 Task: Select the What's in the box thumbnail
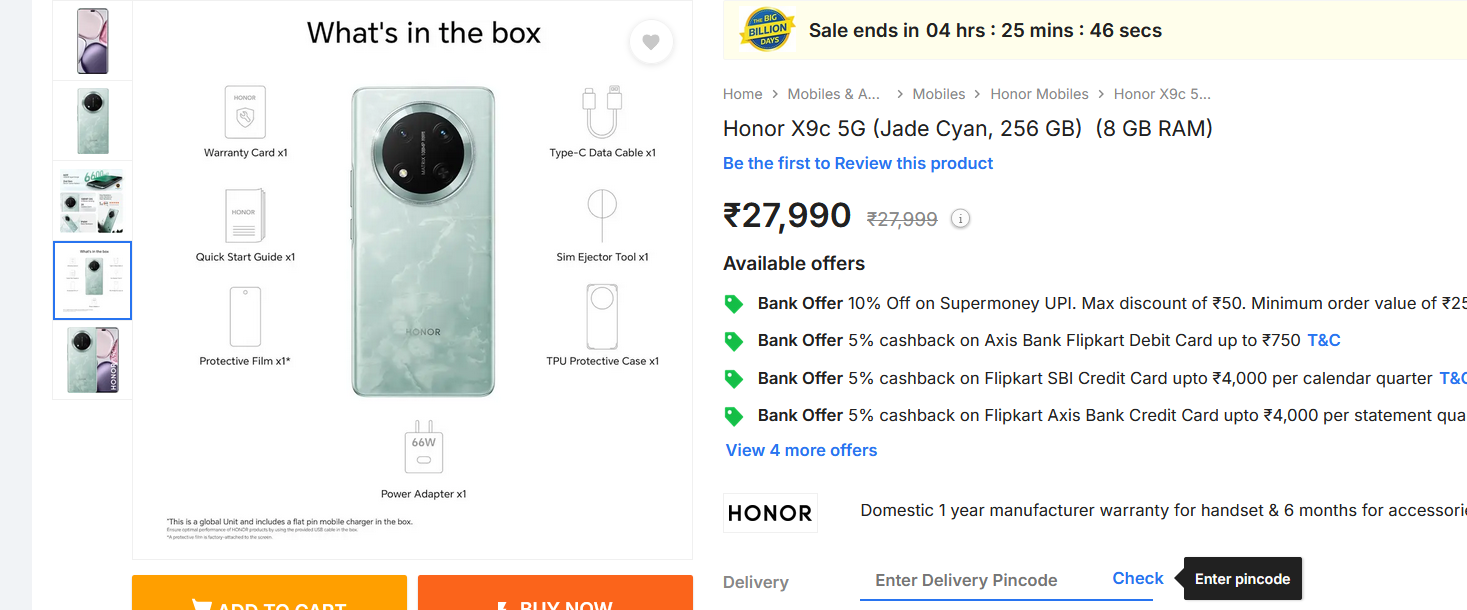pyautogui.click(x=92, y=280)
